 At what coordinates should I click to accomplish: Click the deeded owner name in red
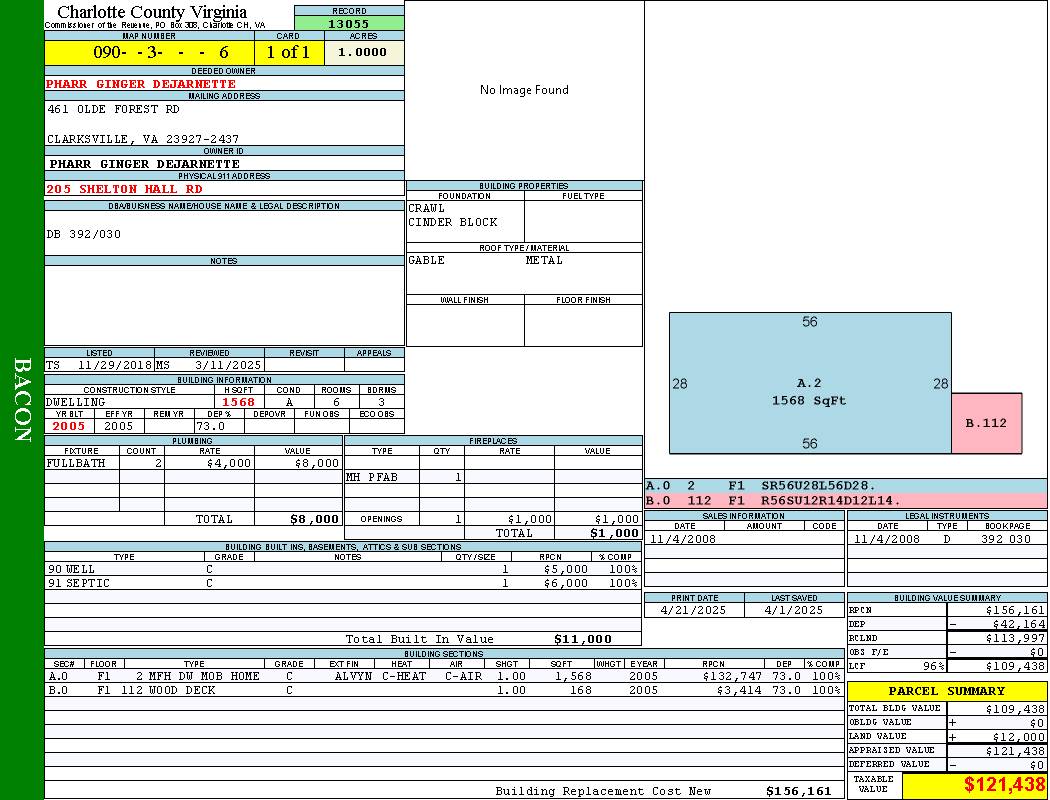pyautogui.click(x=141, y=84)
